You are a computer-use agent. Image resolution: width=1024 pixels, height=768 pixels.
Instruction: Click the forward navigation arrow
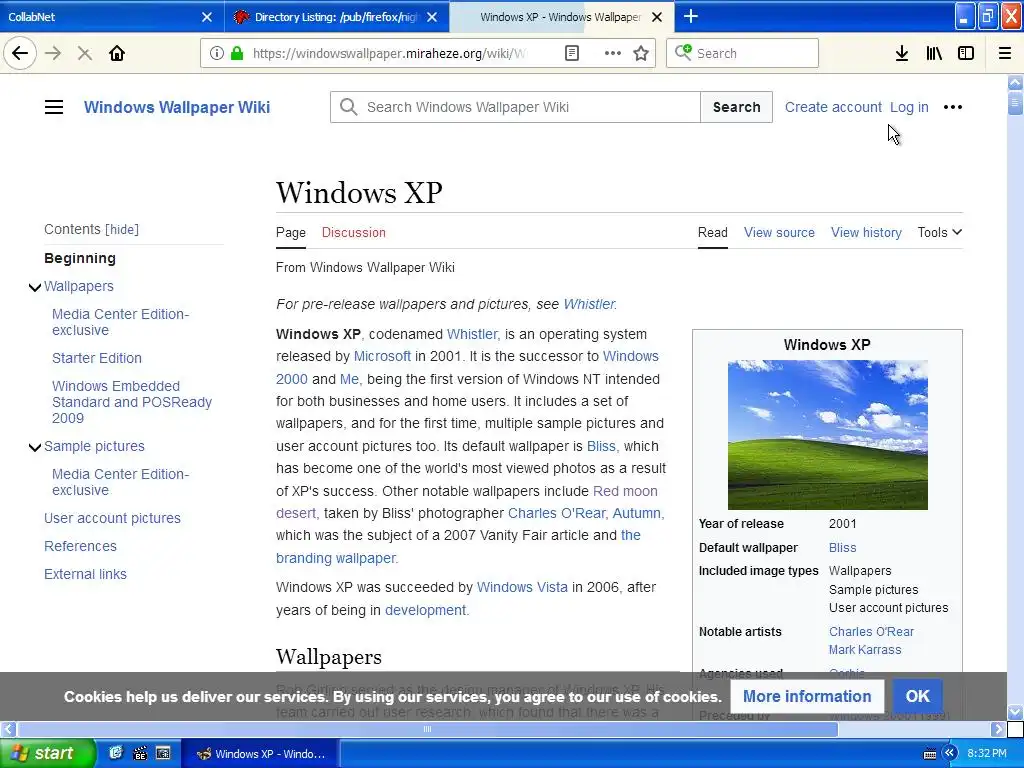tap(54, 53)
